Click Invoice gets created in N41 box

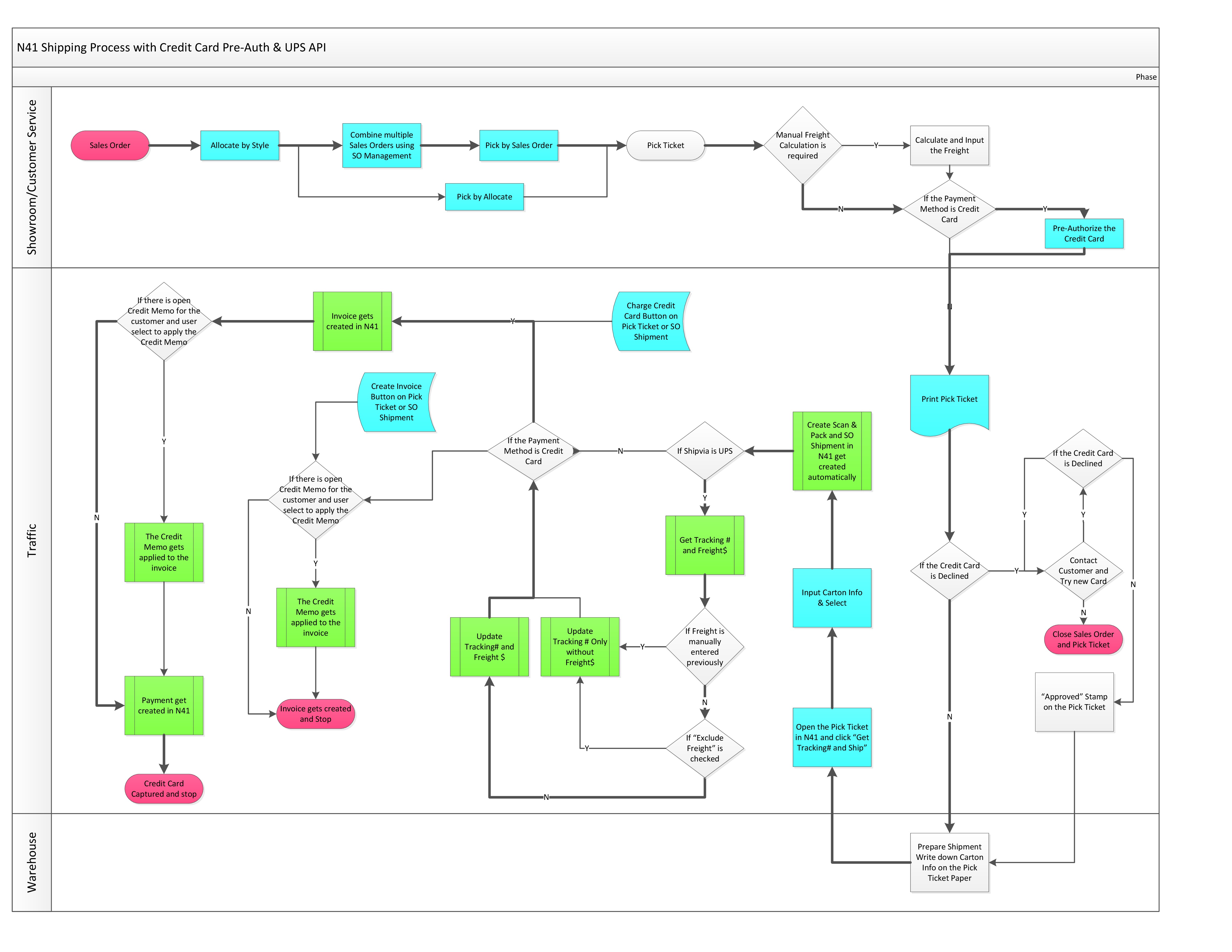tap(352, 322)
